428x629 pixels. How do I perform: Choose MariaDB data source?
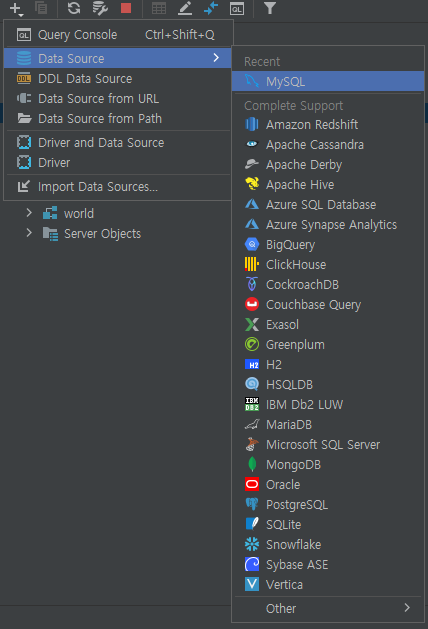pyautogui.click(x=328, y=425)
